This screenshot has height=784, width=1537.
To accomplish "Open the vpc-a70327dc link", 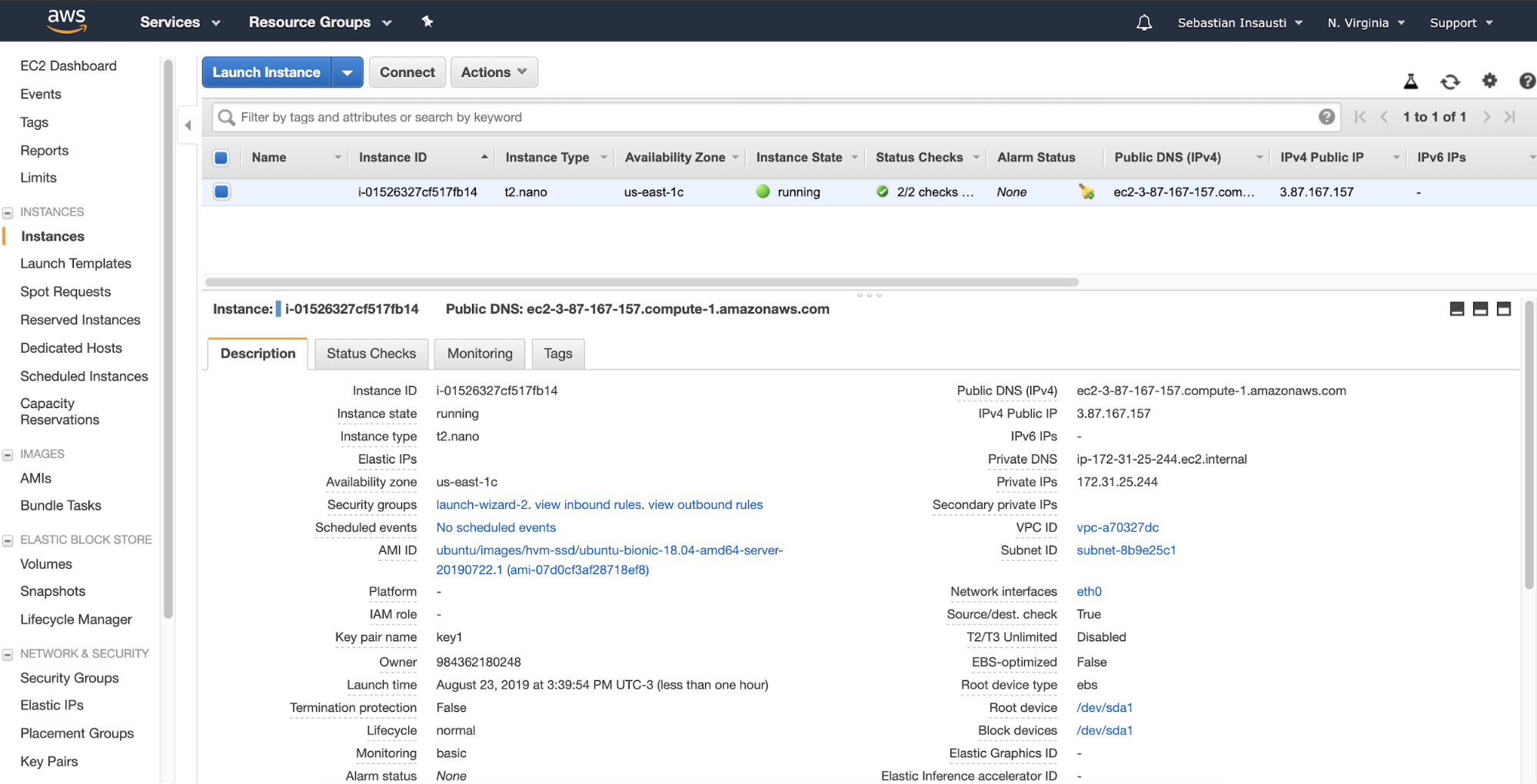I will (x=1118, y=528).
